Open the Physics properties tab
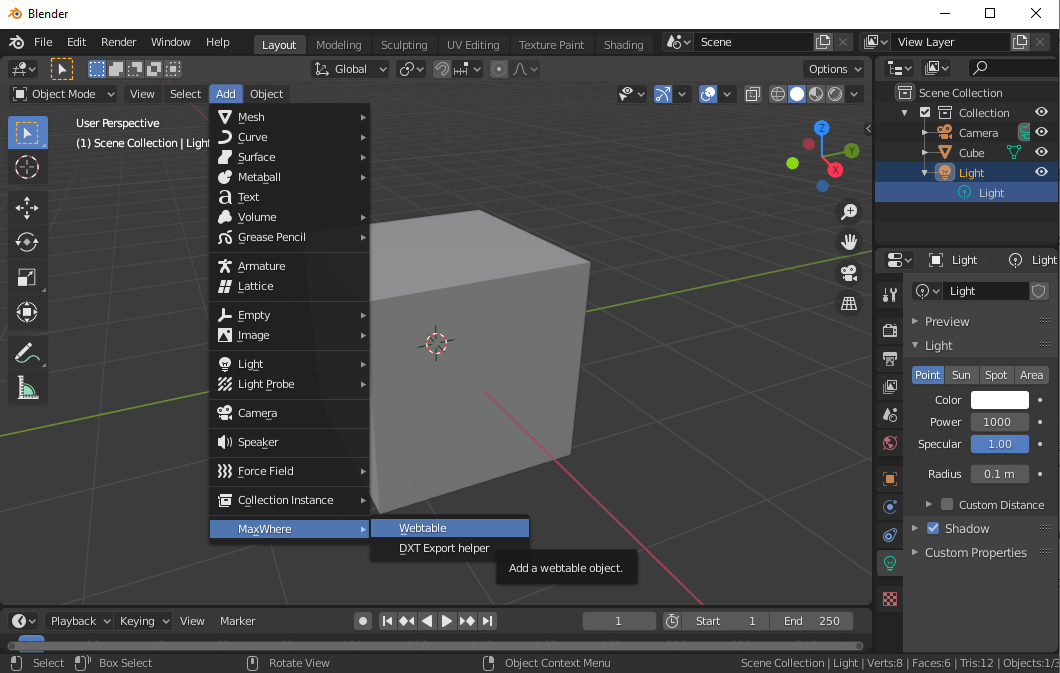The height and width of the screenshot is (673, 1060). pos(890,507)
